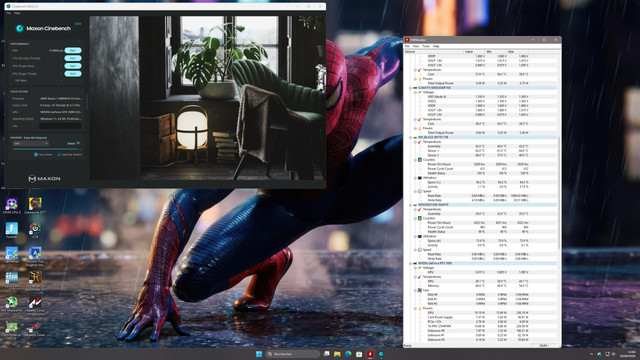Switch to Cinebench from the taskbar
Viewport: 640px width, 360px height.
[x=381, y=354]
